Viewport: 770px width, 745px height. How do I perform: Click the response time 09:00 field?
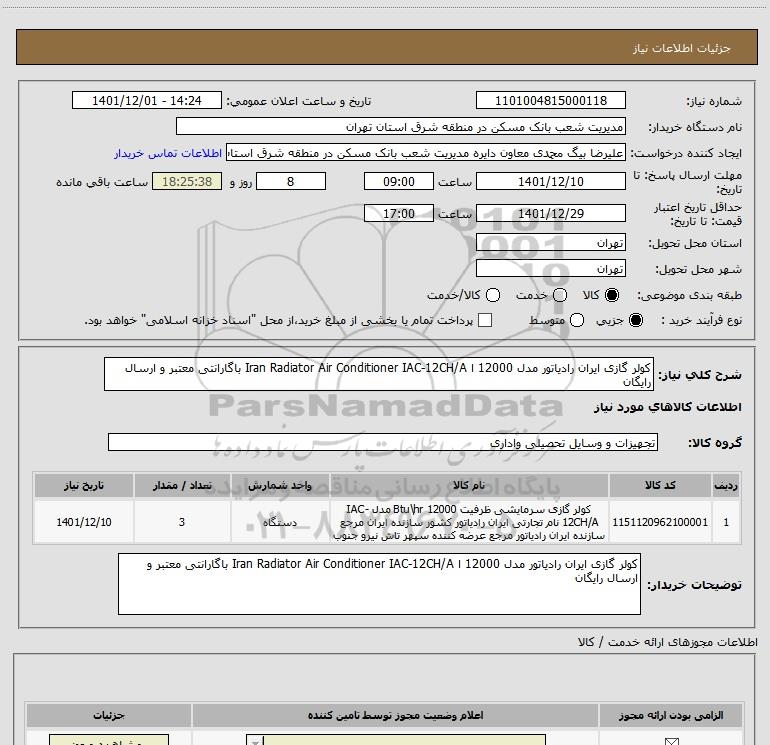pyautogui.click(x=399, y=181)
